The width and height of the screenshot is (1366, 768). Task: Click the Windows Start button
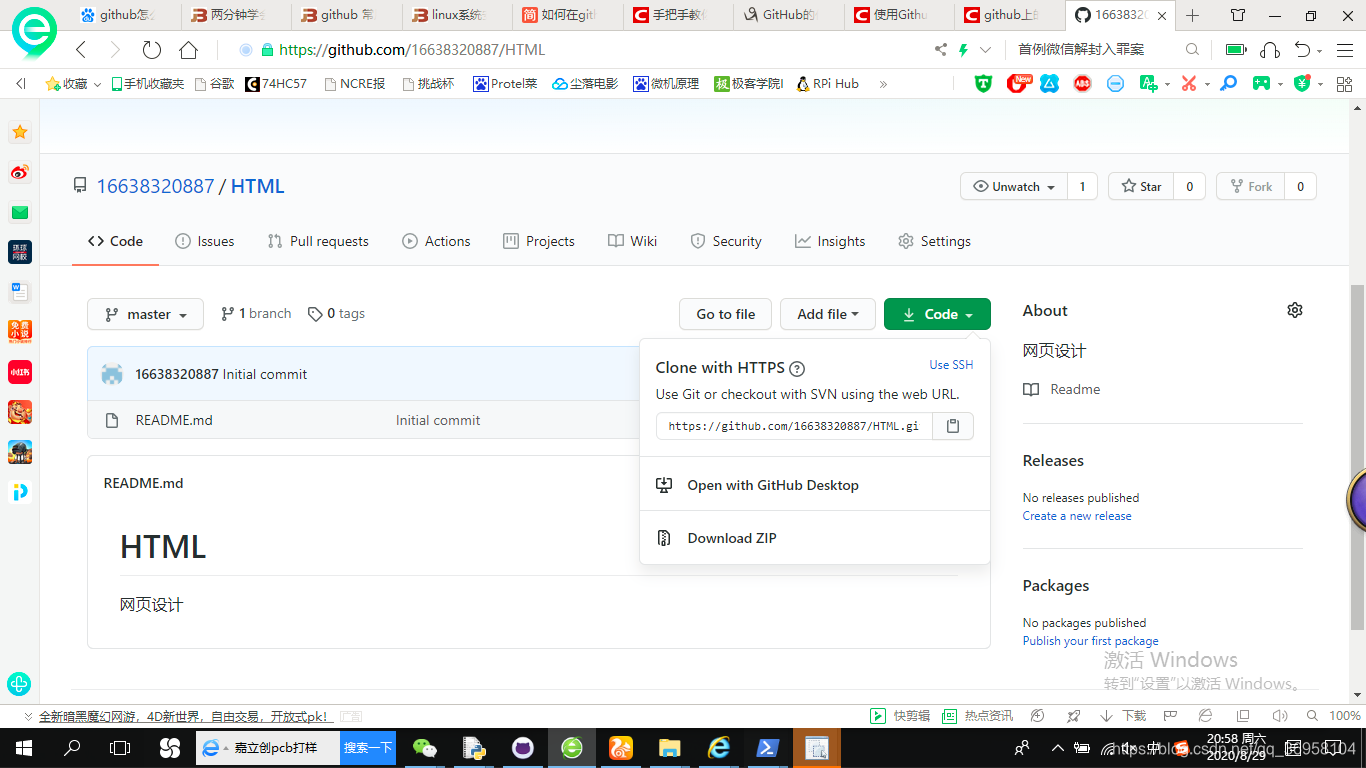[x=23, y=748]
